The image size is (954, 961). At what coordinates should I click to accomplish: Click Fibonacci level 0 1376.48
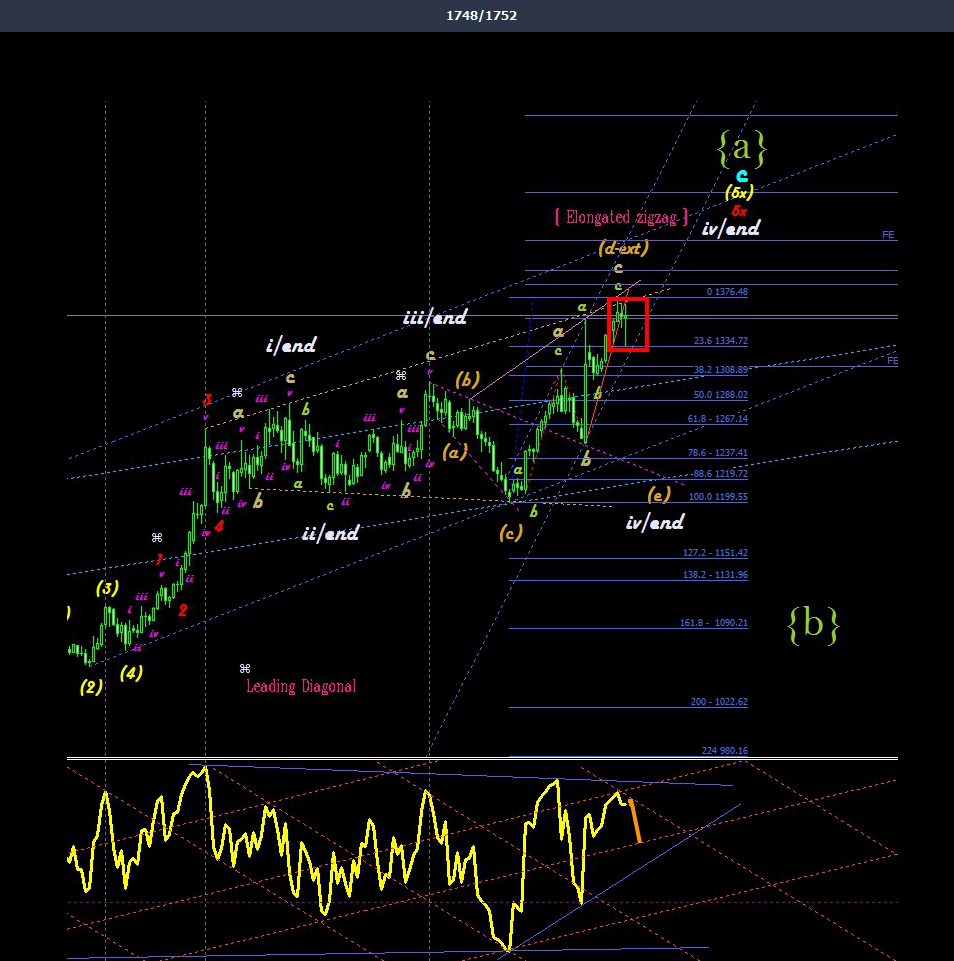(727, 292)
